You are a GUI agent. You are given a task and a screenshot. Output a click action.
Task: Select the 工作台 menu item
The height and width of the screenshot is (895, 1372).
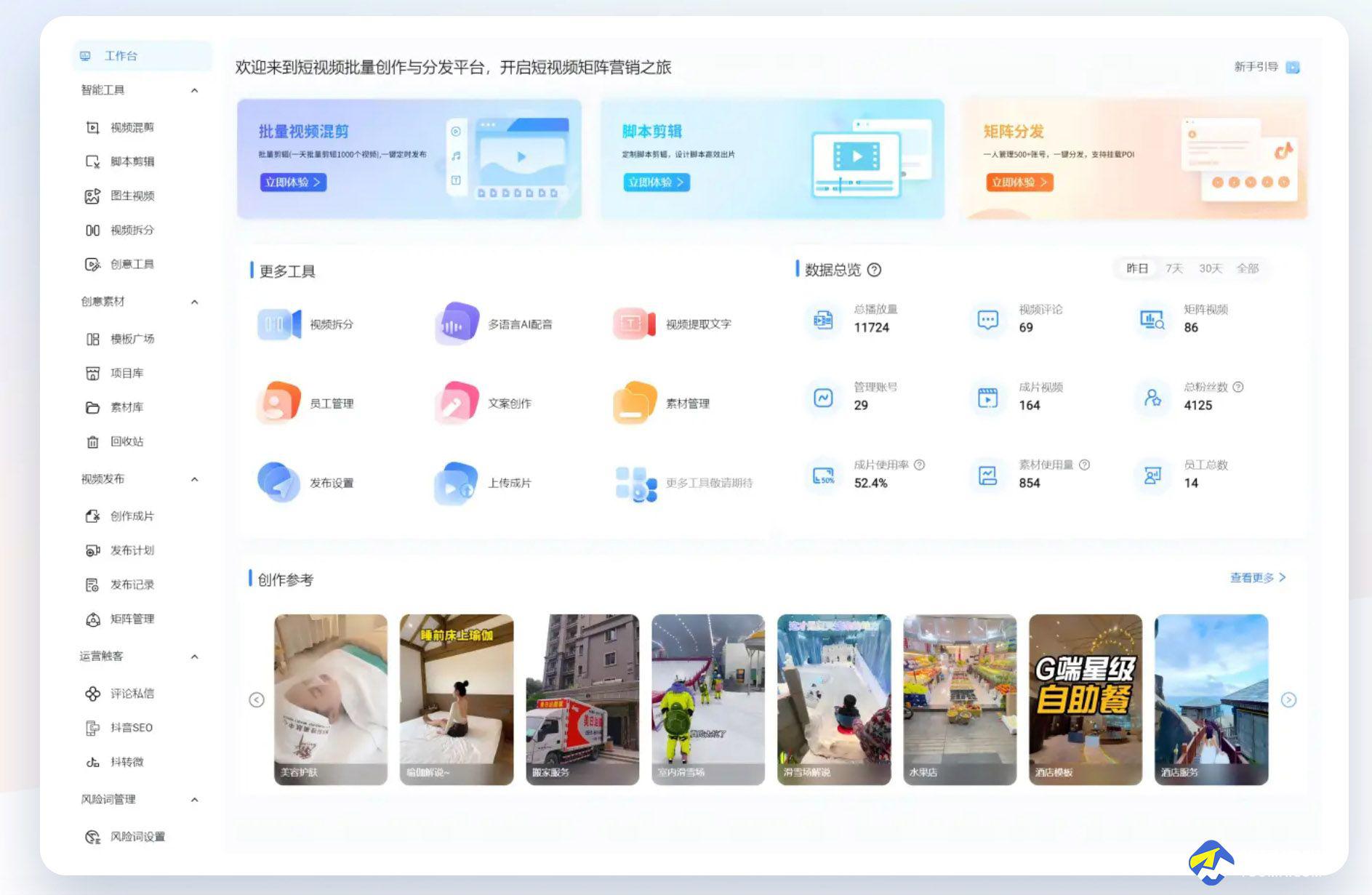point(143,56)
